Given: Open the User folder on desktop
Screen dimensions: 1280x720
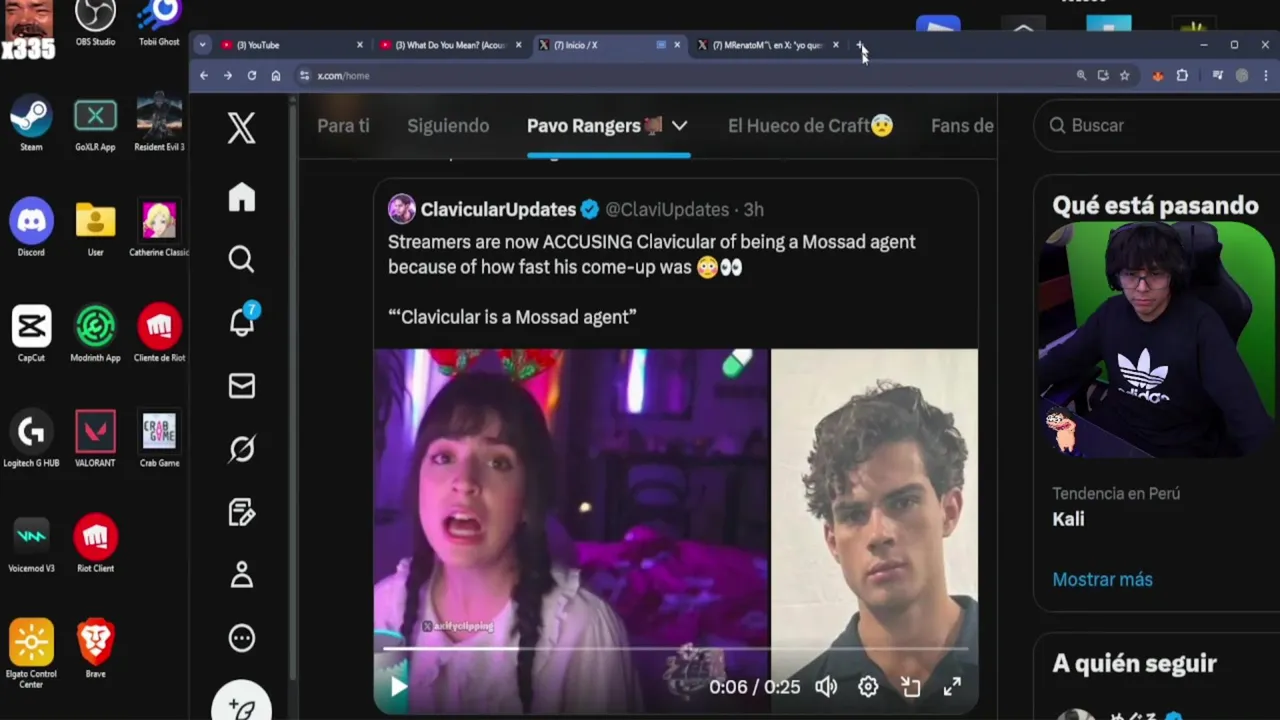Looking at the screenshot, I should coord(95,229).
